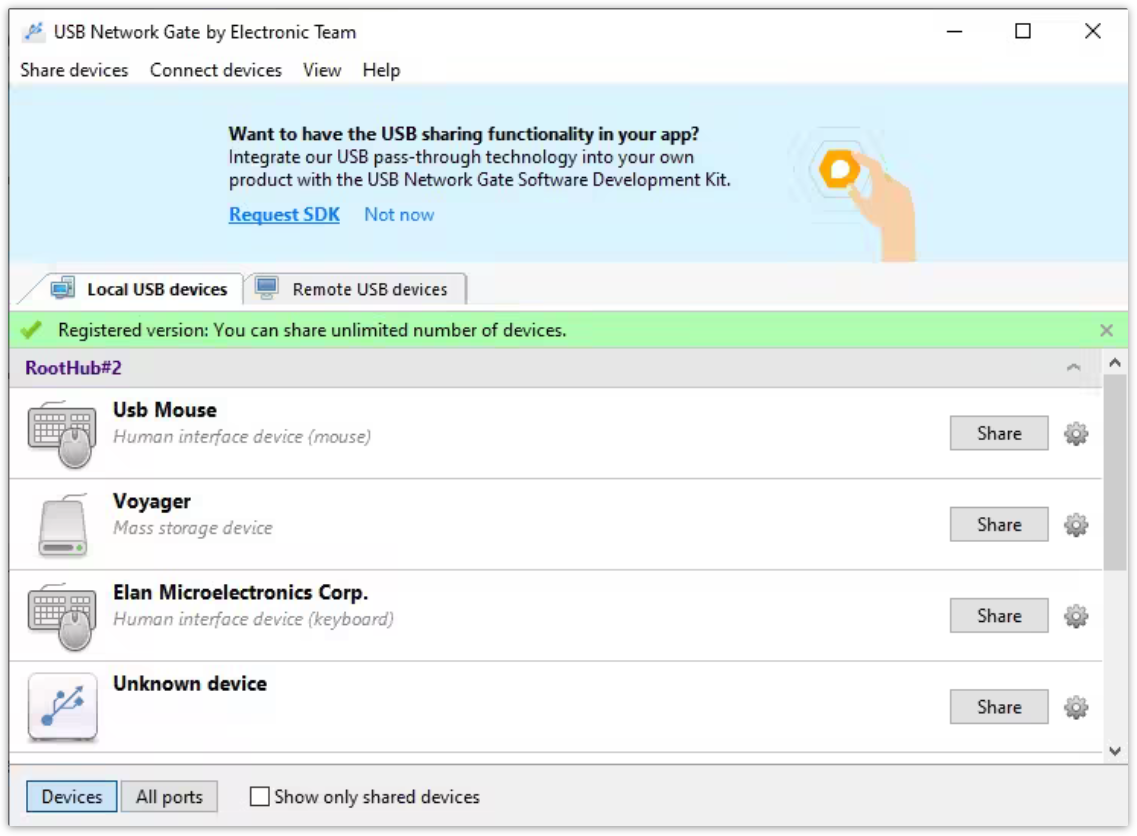Toggle Show only shared devices checkbox
Viewport: 1137px width, 836px height.
[x=259, y=796]
